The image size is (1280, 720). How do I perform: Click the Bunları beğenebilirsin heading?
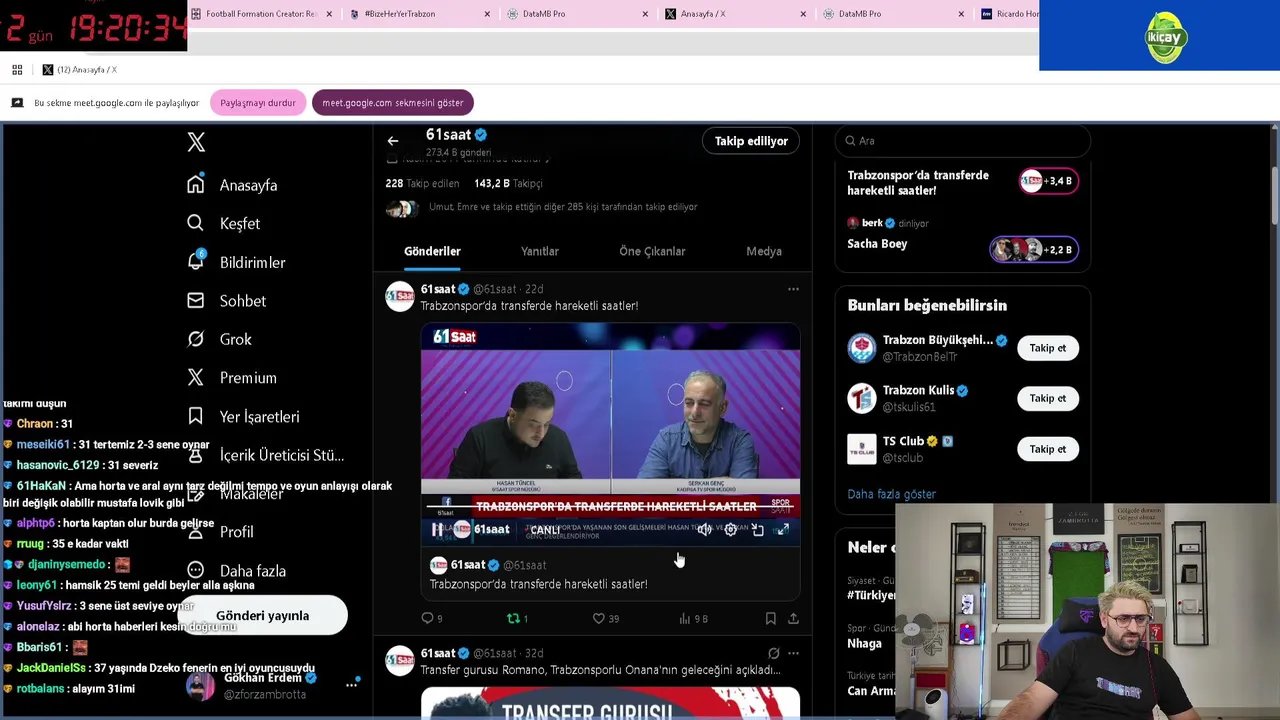click(x=927, y=306)
